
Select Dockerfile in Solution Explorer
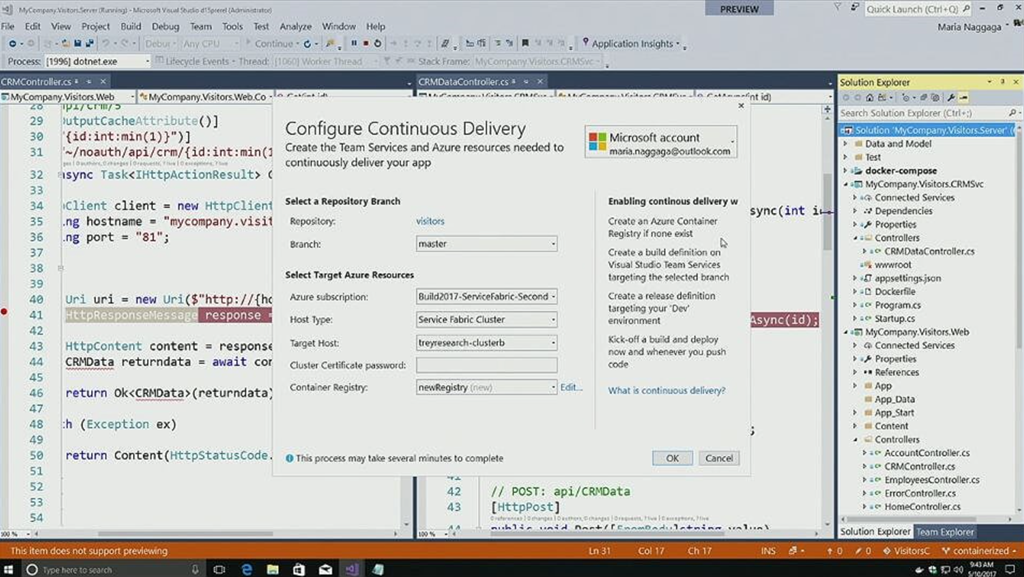894,291
